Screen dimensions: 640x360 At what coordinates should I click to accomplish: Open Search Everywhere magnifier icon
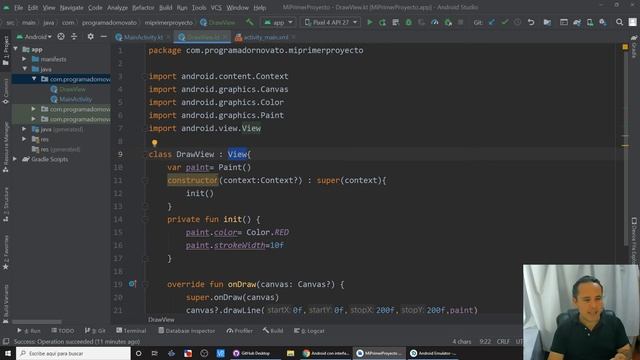tap(619, 22)
